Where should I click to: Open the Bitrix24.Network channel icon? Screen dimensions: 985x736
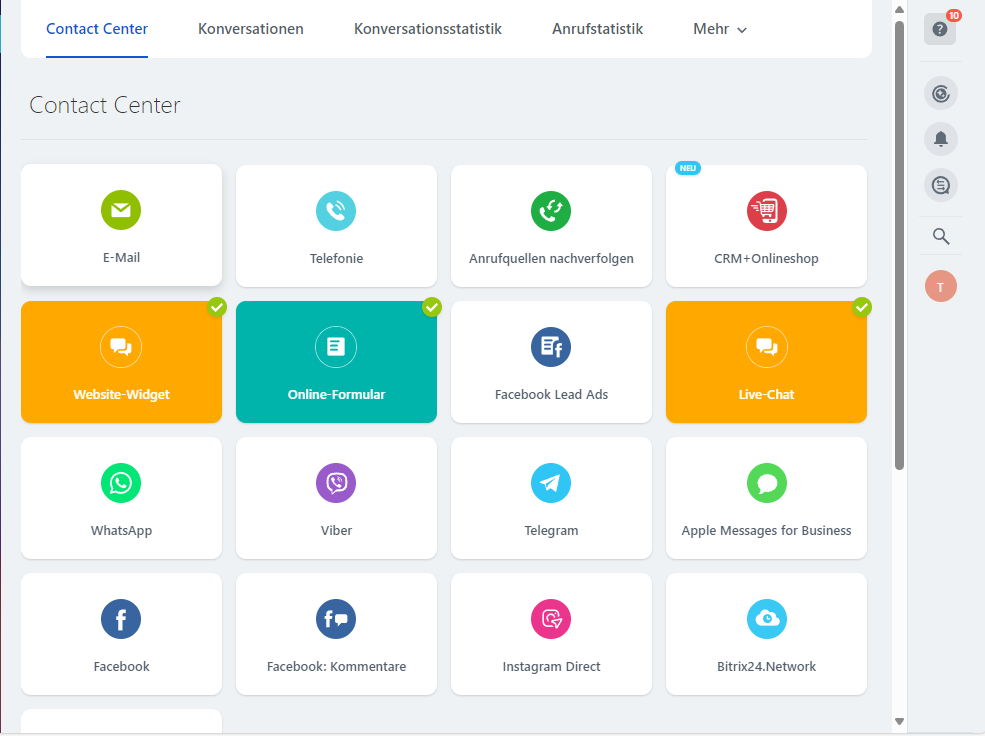766,619
